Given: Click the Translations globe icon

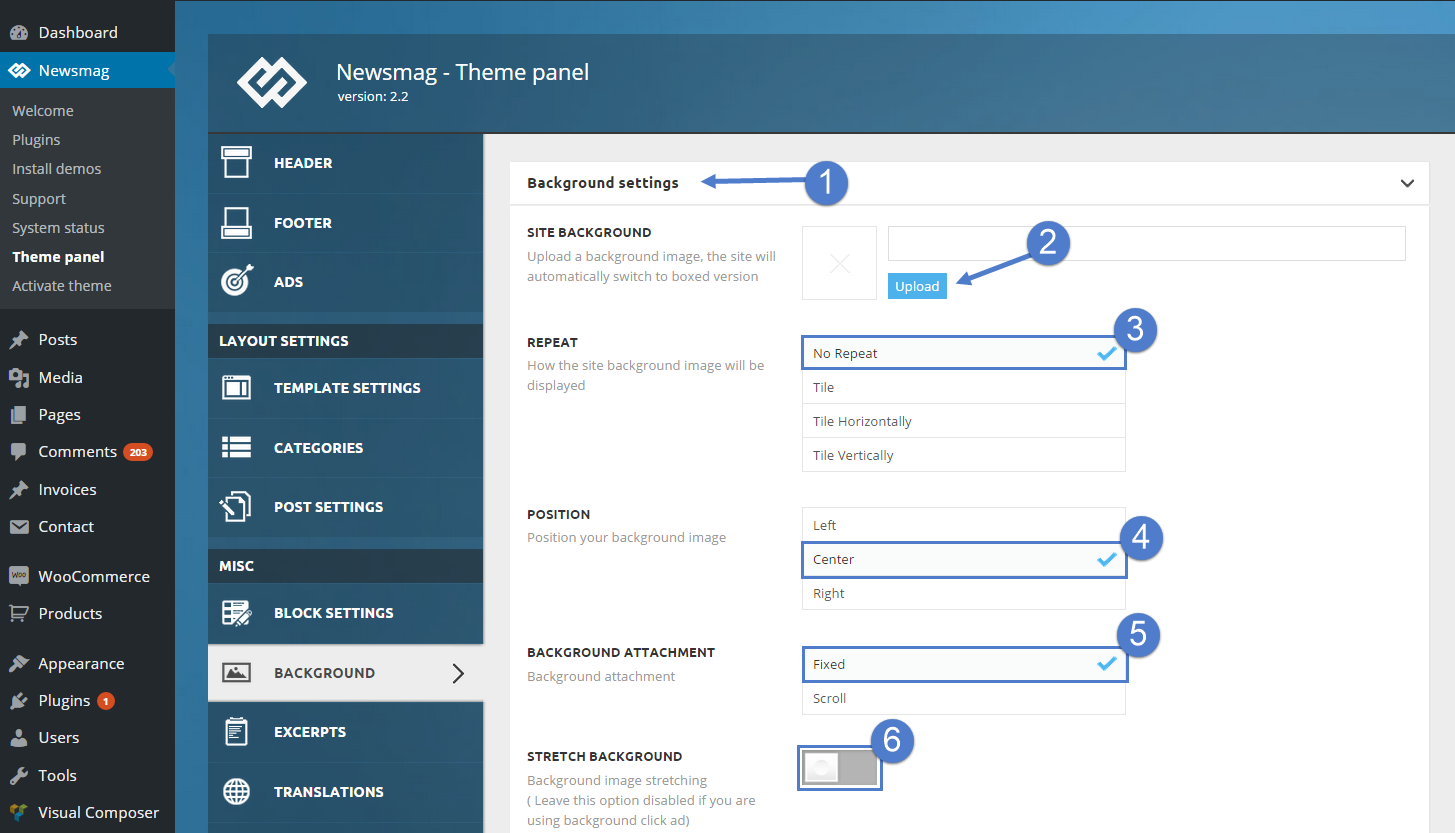Looking at the screenshot, I should tap(236, 792).
